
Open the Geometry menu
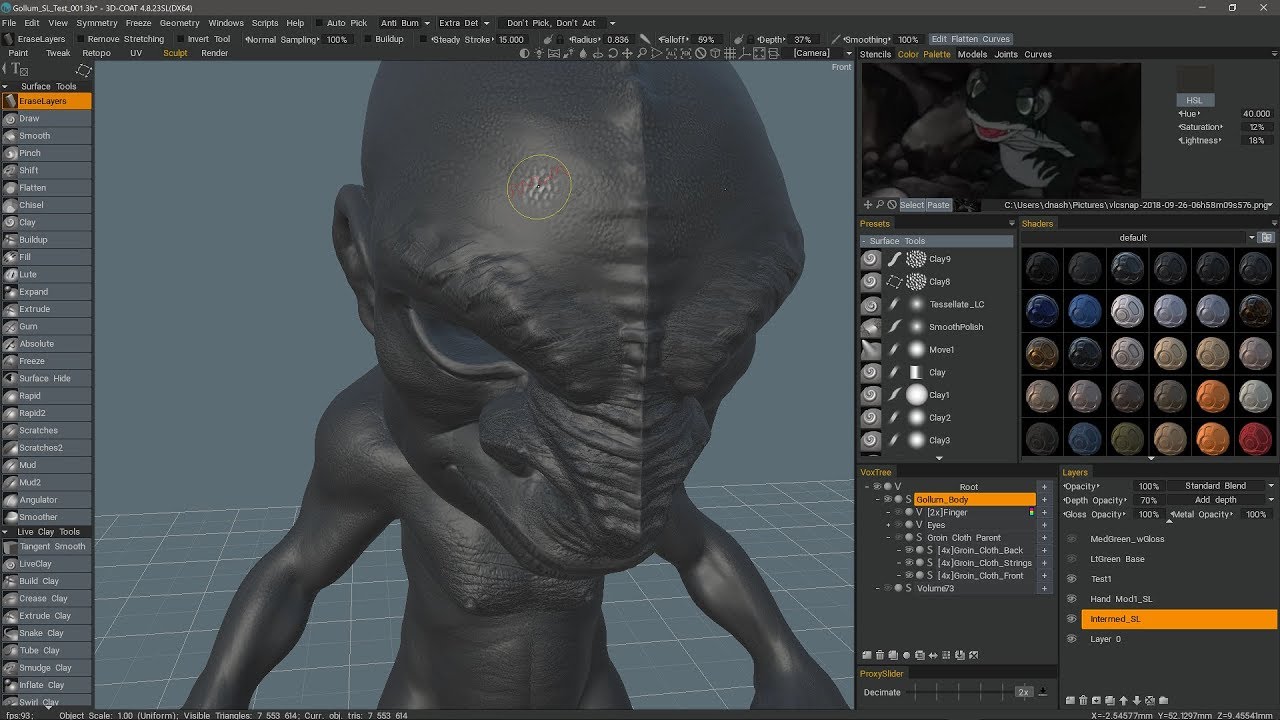coord(179,23)
